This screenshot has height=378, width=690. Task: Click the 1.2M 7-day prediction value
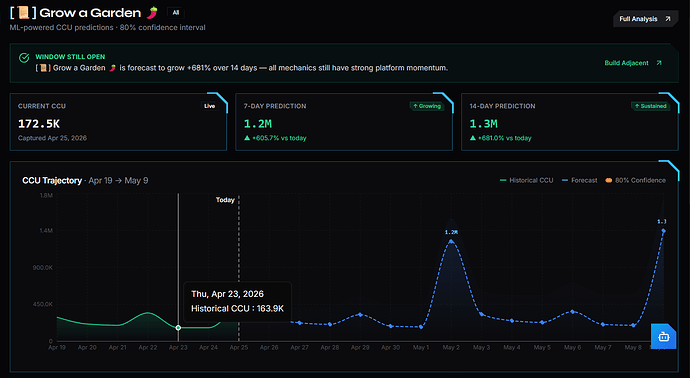coord(258,124)
